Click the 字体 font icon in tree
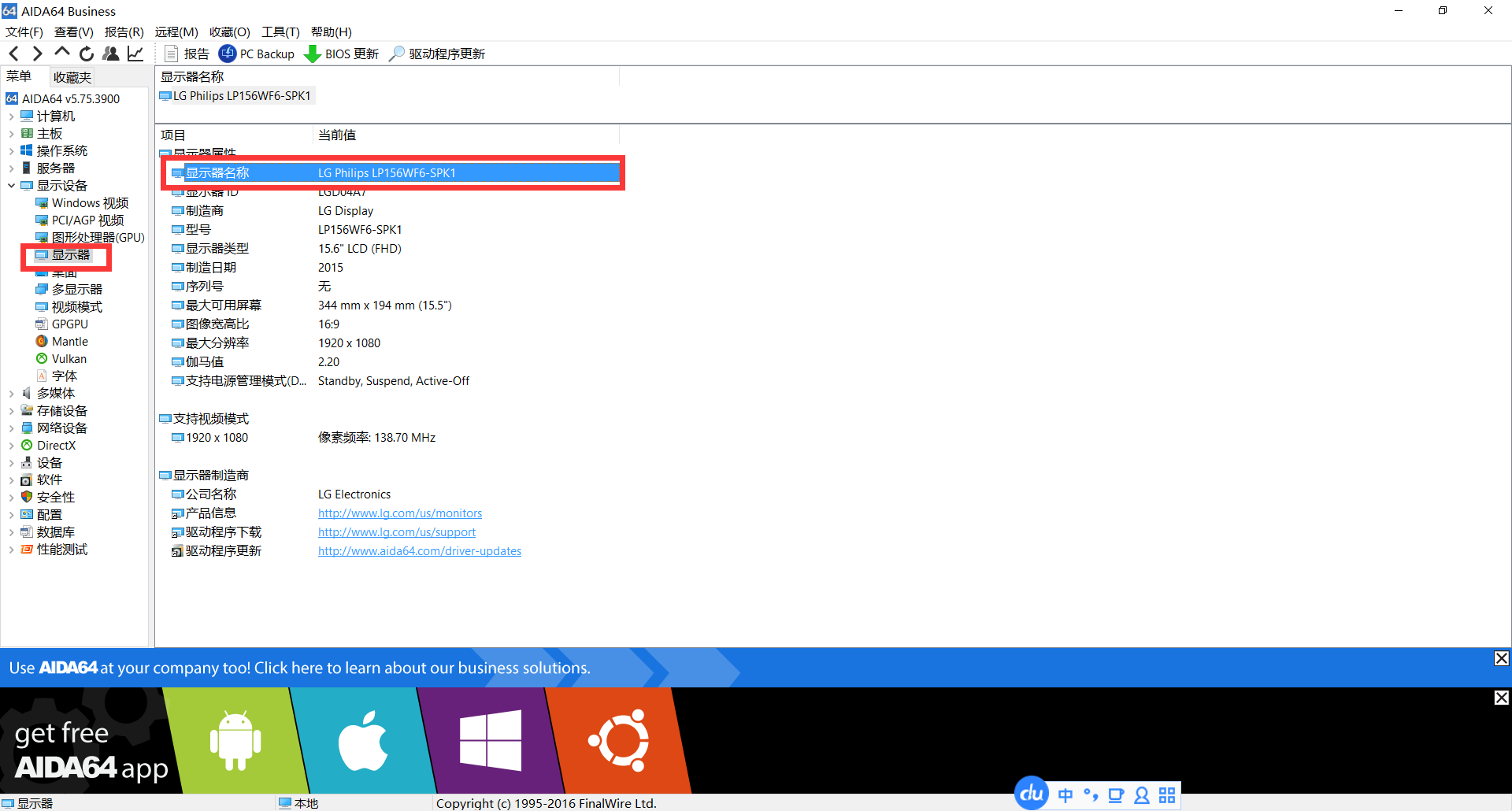The width and height of the screenshot is (1512, 811). point(42,376)
